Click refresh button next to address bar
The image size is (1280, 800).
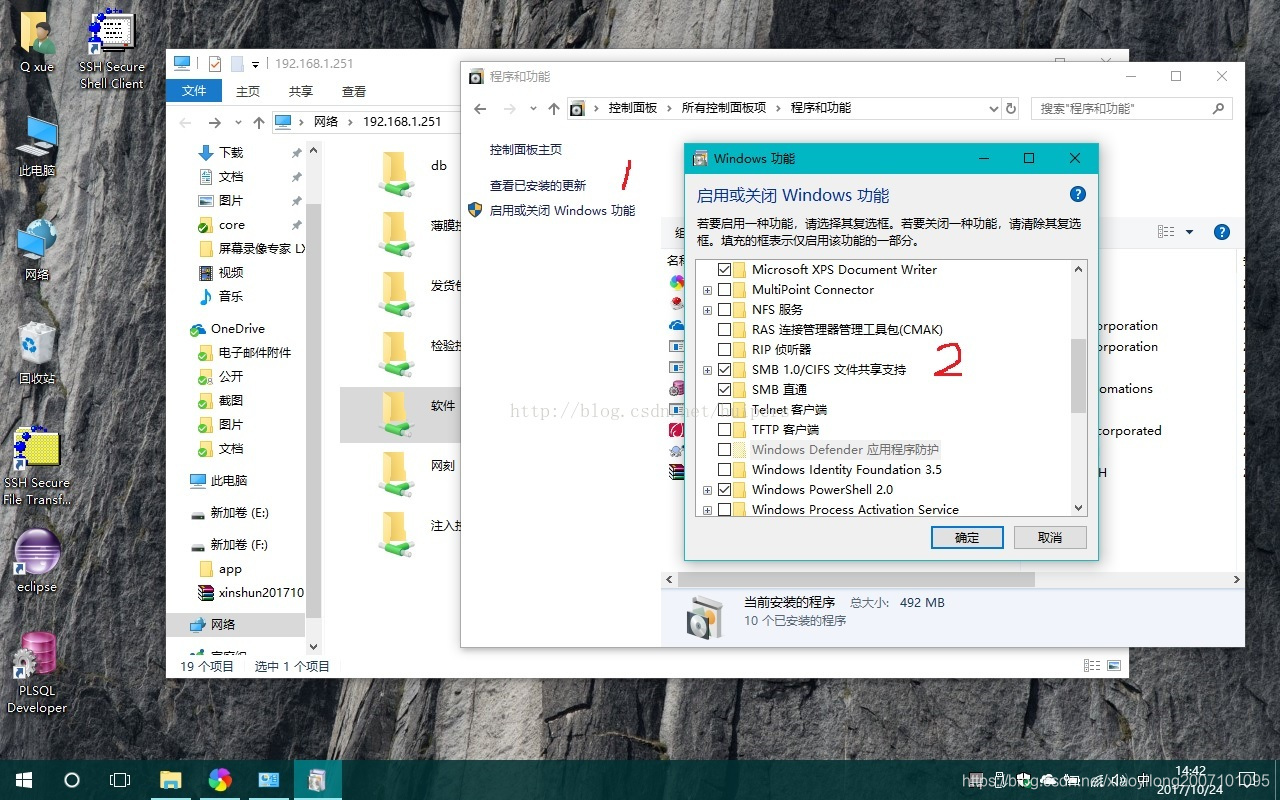(1011, 108)
